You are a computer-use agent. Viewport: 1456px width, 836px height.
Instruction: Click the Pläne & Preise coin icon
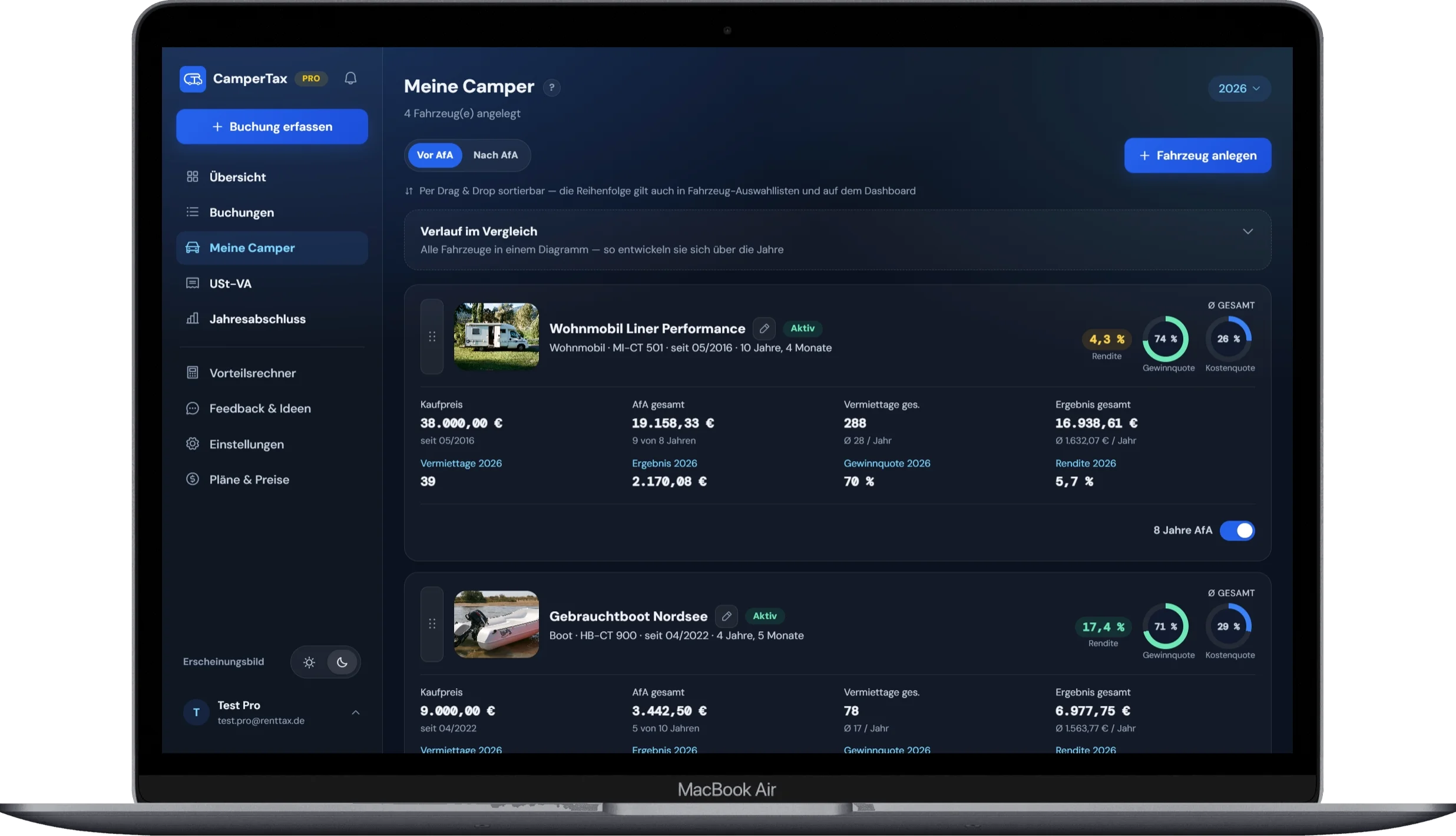tap(193, 479)
